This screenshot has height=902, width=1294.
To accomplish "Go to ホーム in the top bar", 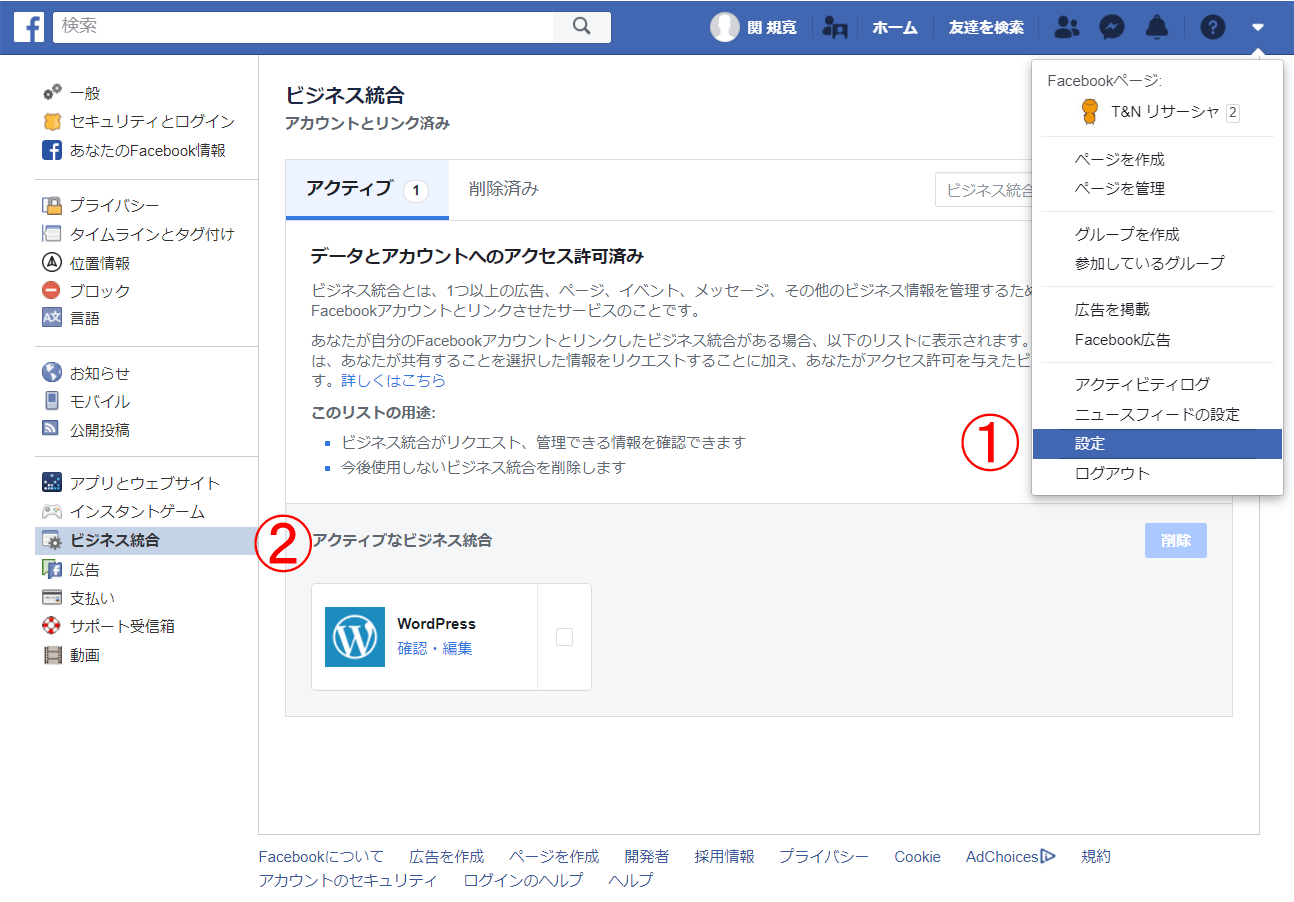I will pos(895,27).
